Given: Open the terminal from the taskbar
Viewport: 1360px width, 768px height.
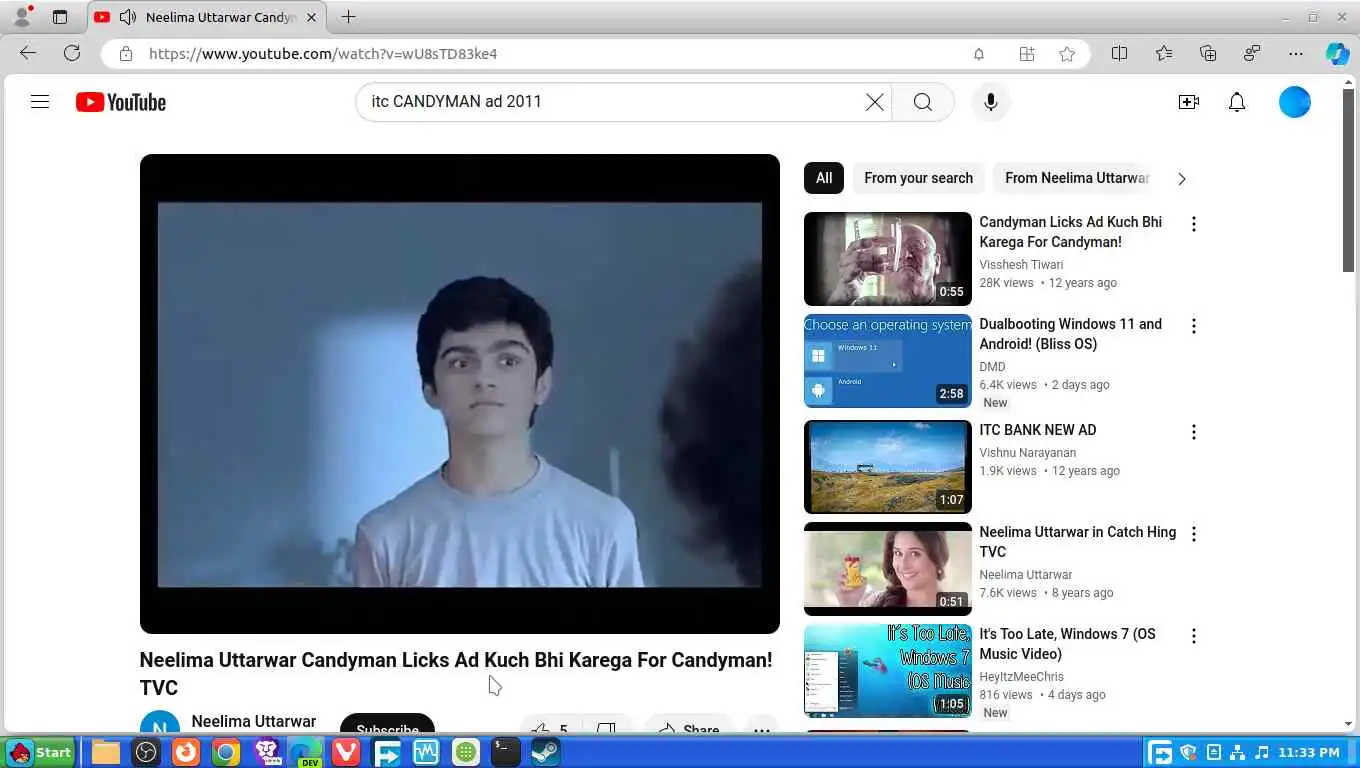Looking at the screenshot, I should [506, 752].
